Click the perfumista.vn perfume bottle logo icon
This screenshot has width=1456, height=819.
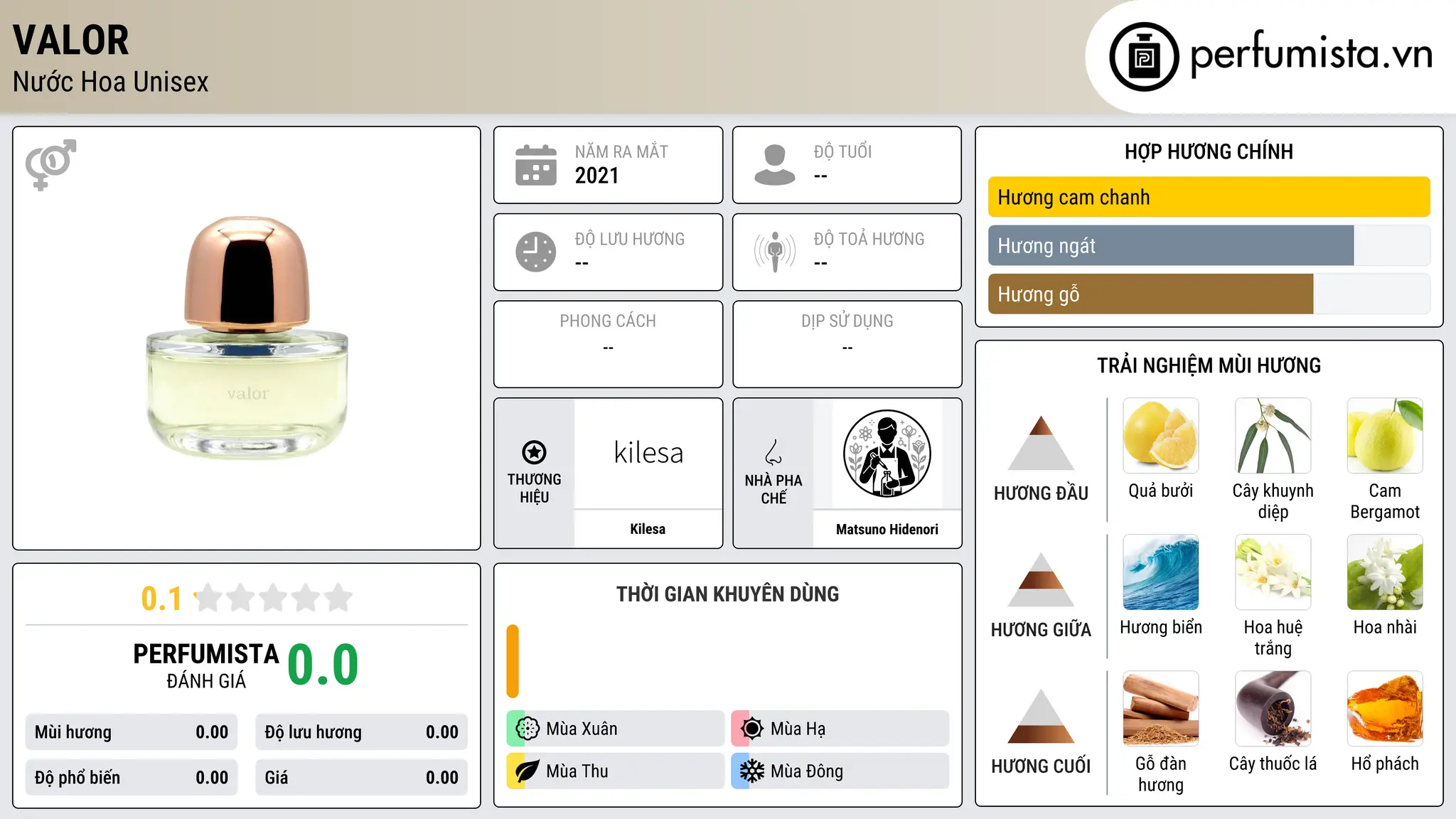pyautogui.click(x=1144, y=57)
